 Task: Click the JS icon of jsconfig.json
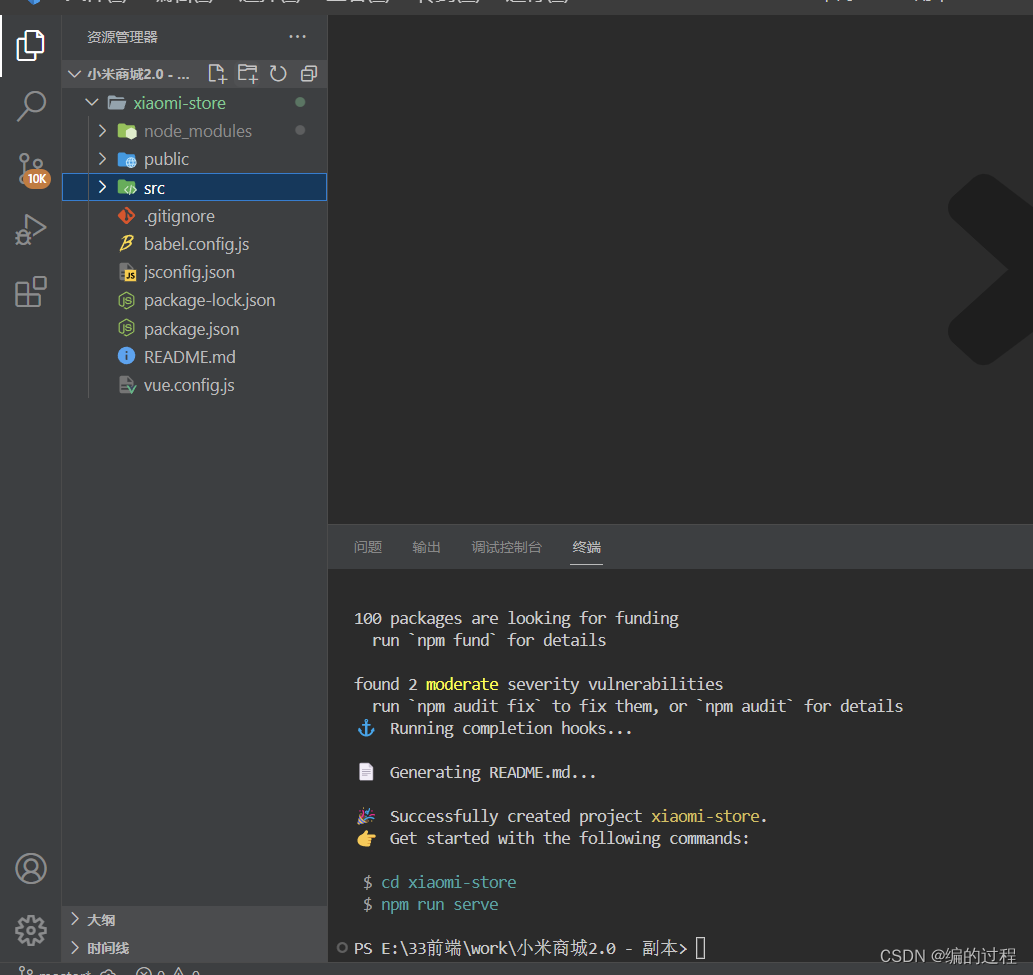[x=126, y=272]
